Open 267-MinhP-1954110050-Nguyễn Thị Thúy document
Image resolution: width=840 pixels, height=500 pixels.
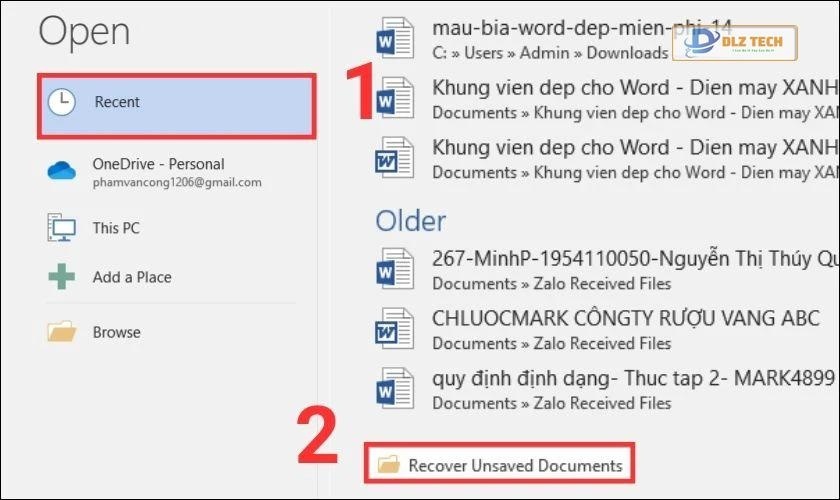[635, 259]
